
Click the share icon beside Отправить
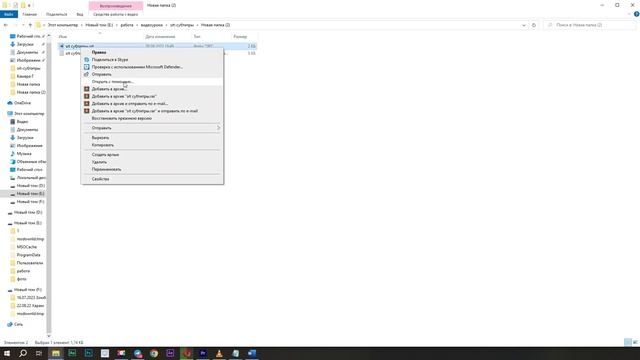(87, 74)
